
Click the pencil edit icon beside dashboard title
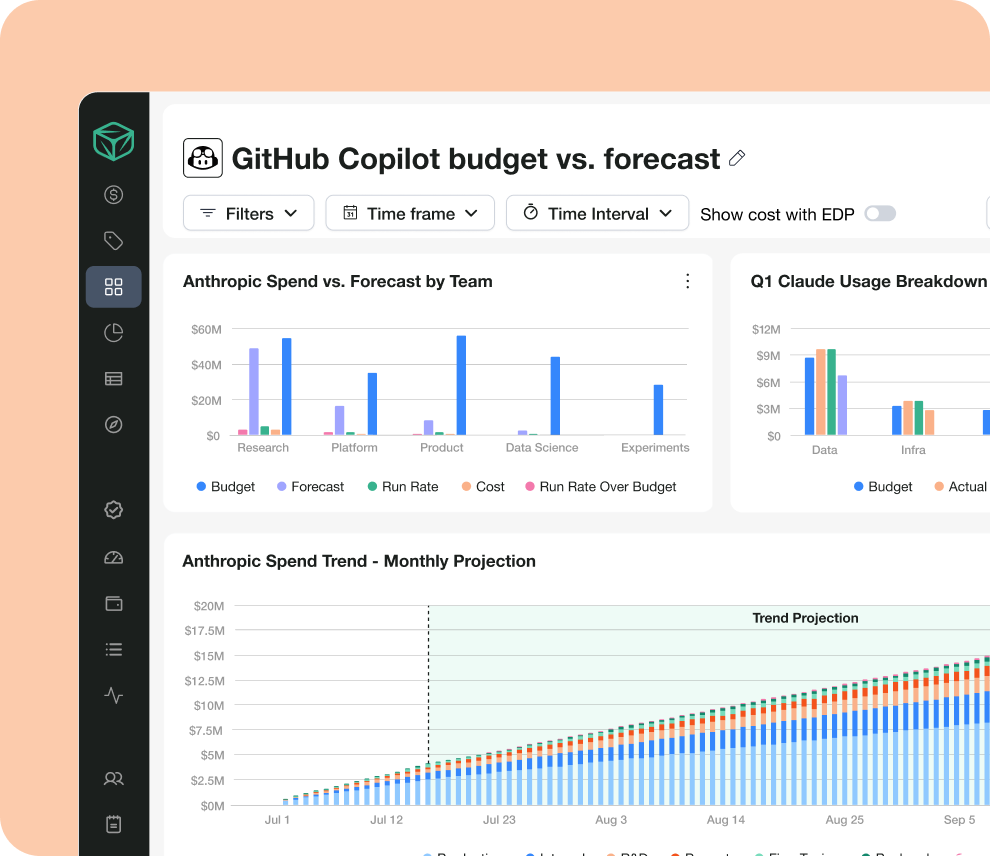pyautogui.click(x=737, y=158)
